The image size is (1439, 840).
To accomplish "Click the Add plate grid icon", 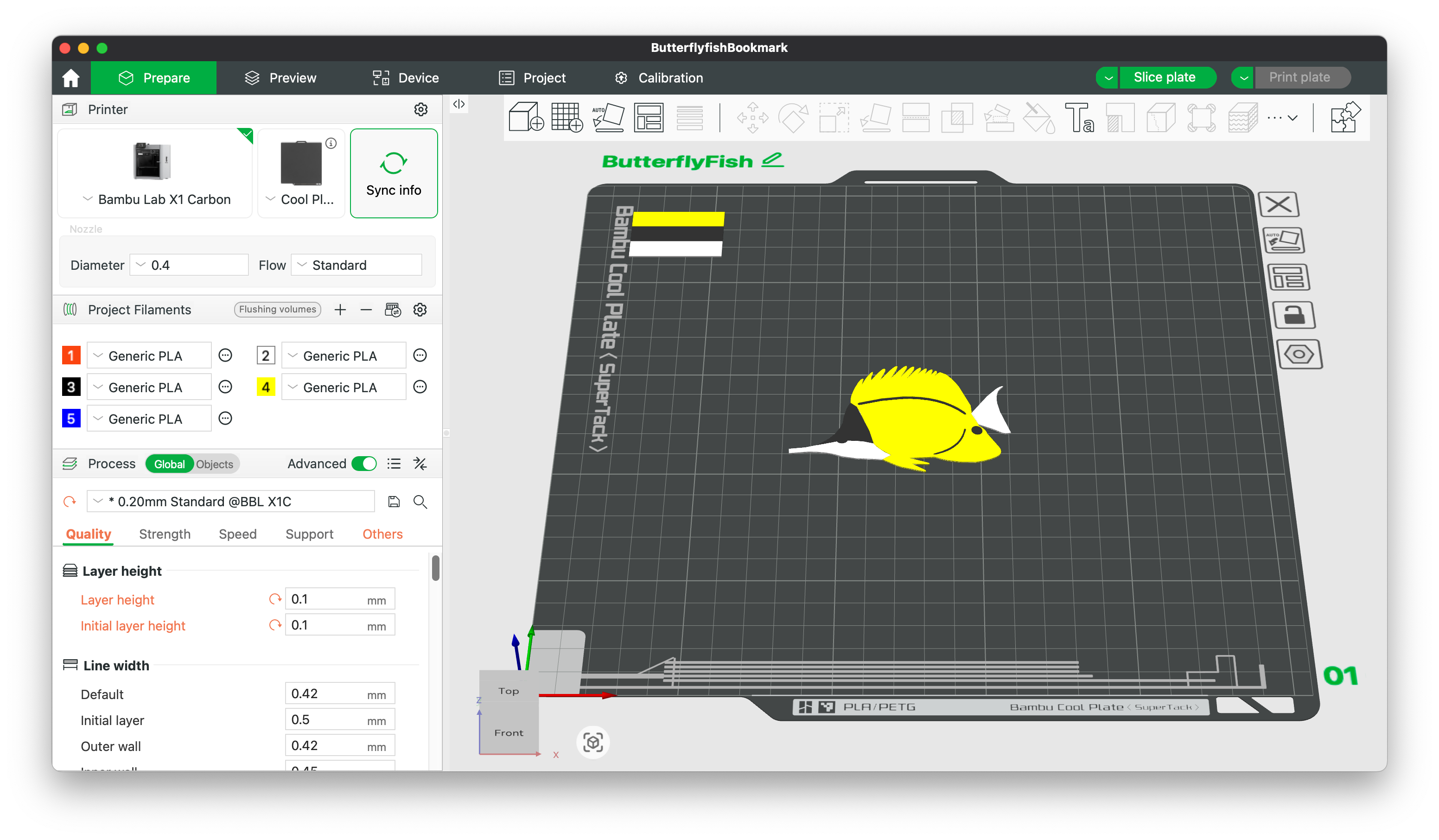I will coord(567,118).
